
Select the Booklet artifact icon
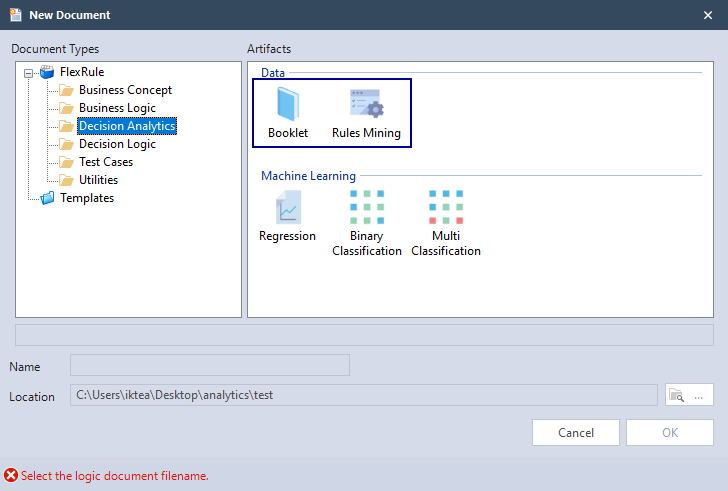click(288, 104)
